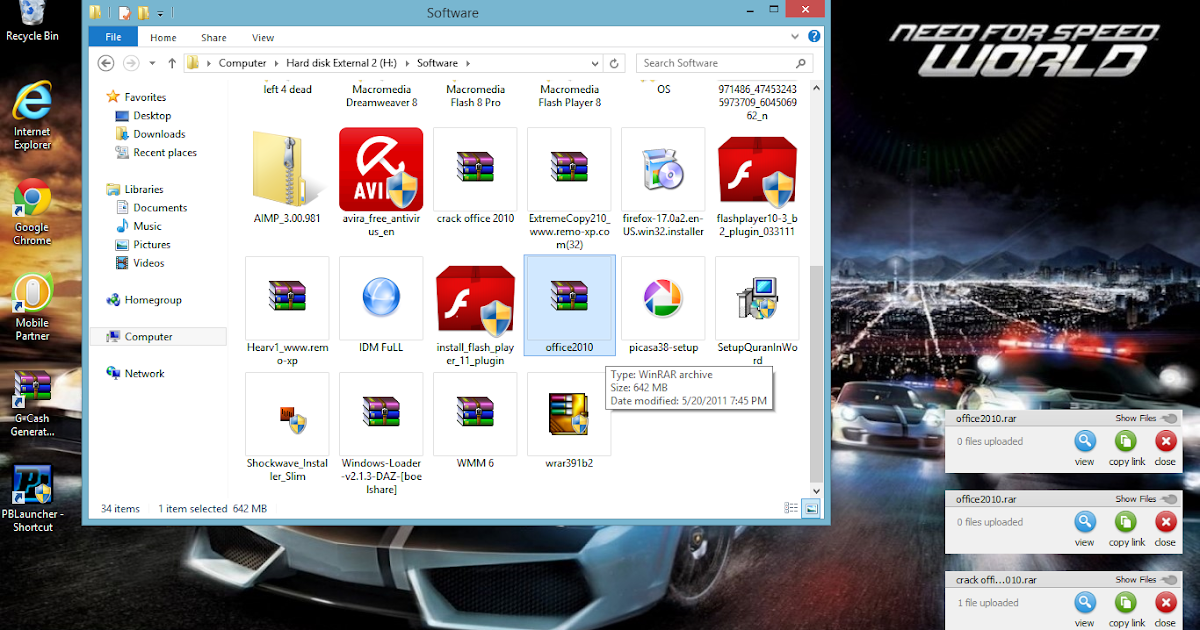The height and width of the screenshot is (630, 1200).
Task: Select Network in navigation pane
Action: pos(135,373)
